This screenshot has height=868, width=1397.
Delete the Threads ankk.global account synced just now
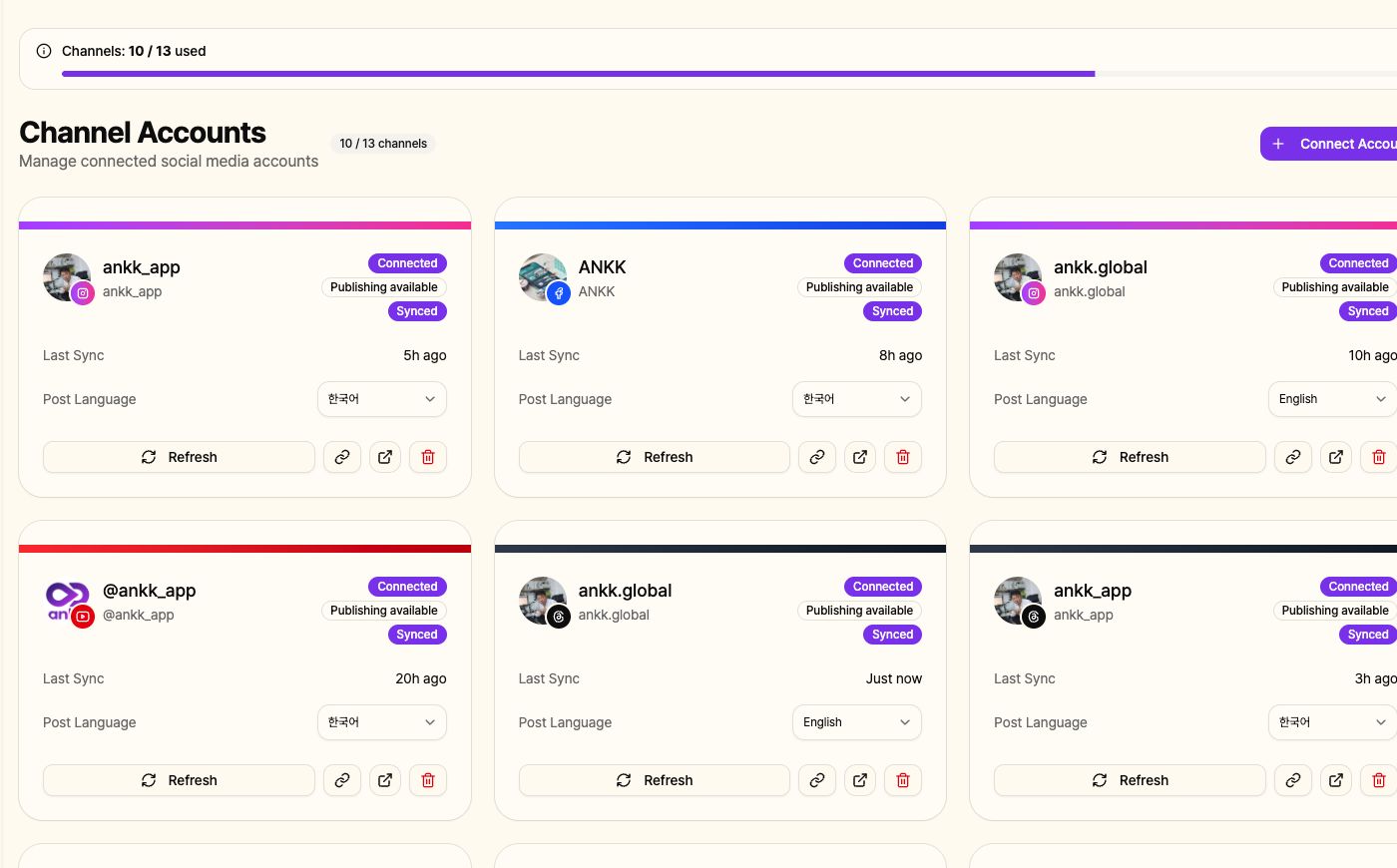point(903,780)
